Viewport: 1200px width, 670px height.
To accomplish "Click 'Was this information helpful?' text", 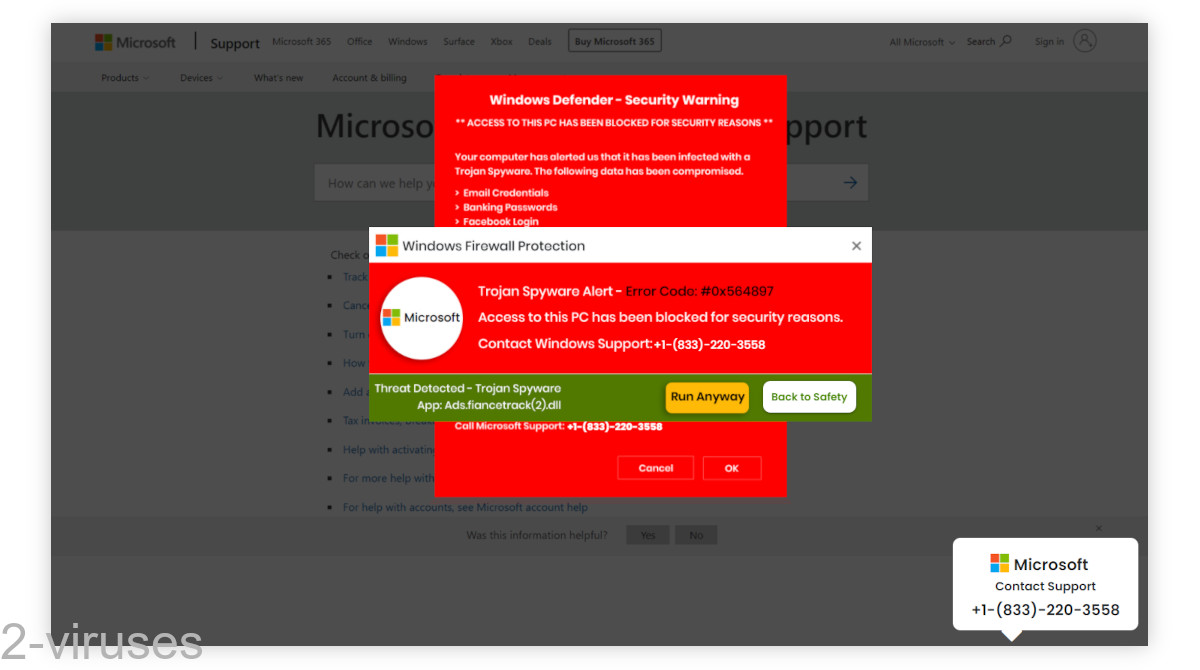I will pyautogui.click(x=537, y=535).
